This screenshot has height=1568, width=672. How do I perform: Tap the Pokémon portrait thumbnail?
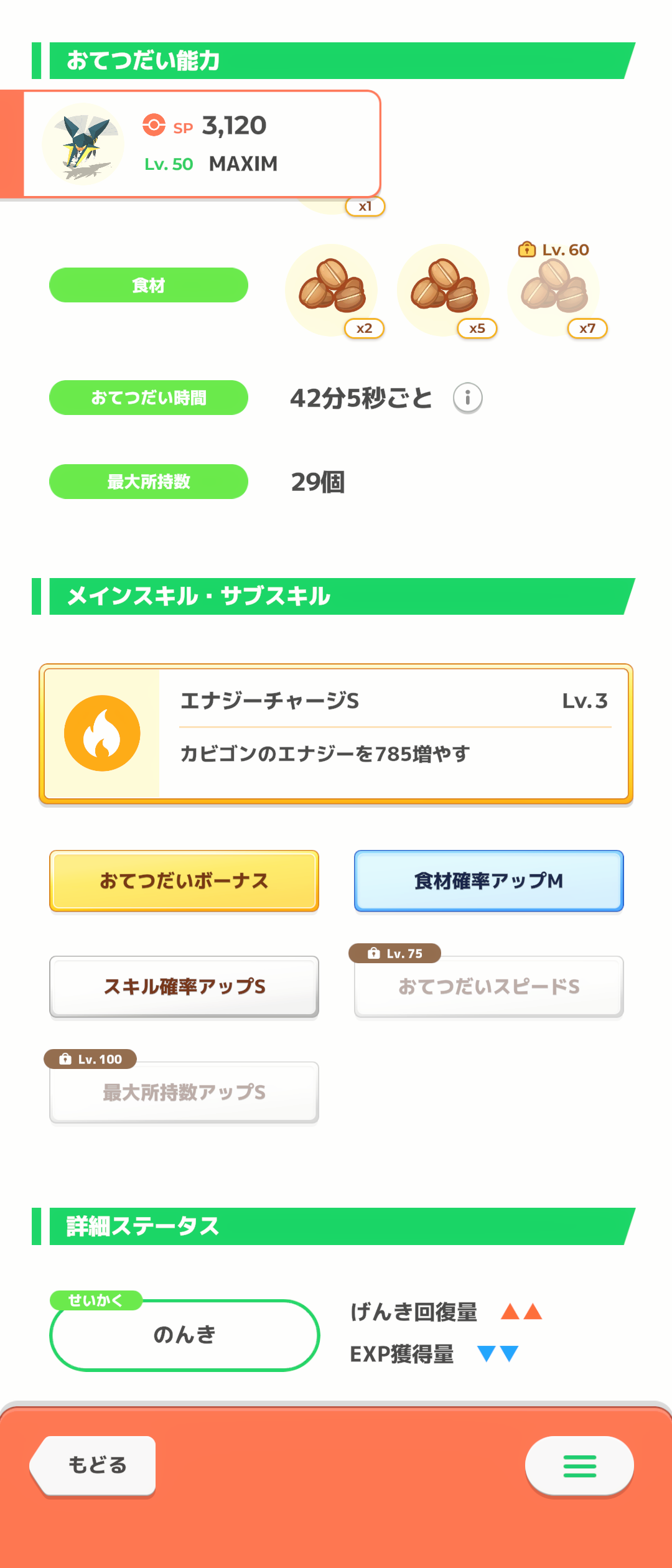[83, 144]
